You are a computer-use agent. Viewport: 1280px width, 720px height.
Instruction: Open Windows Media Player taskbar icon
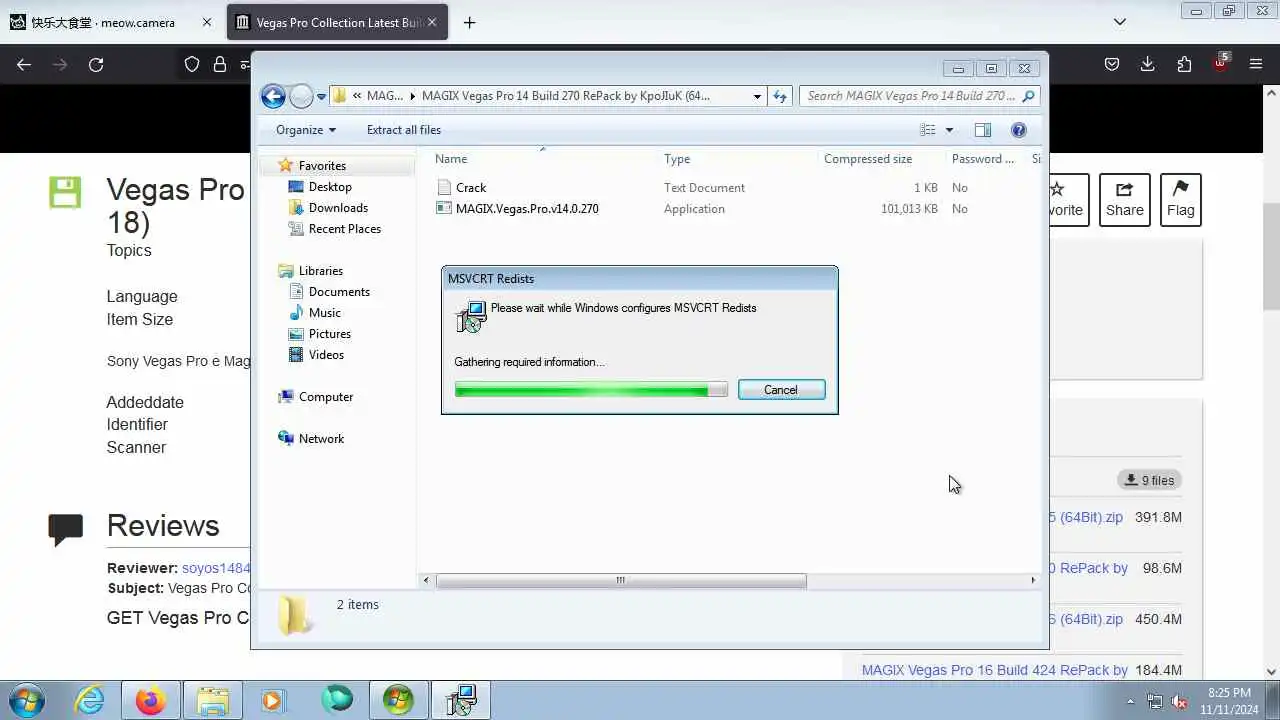click(272, 700)
